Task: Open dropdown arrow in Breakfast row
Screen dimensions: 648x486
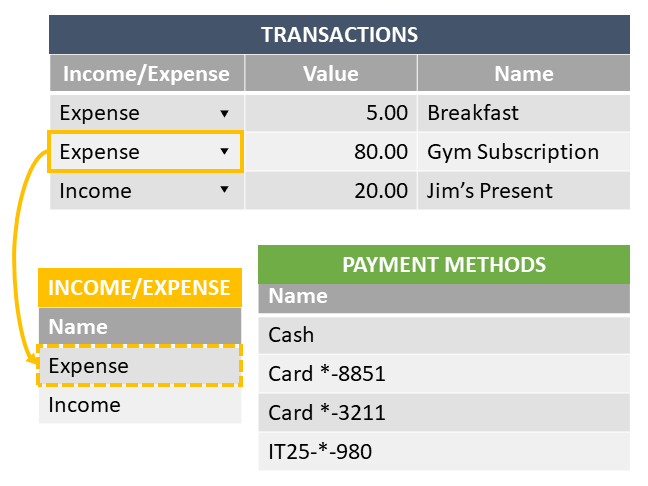Action: click(x=224, y=114)
